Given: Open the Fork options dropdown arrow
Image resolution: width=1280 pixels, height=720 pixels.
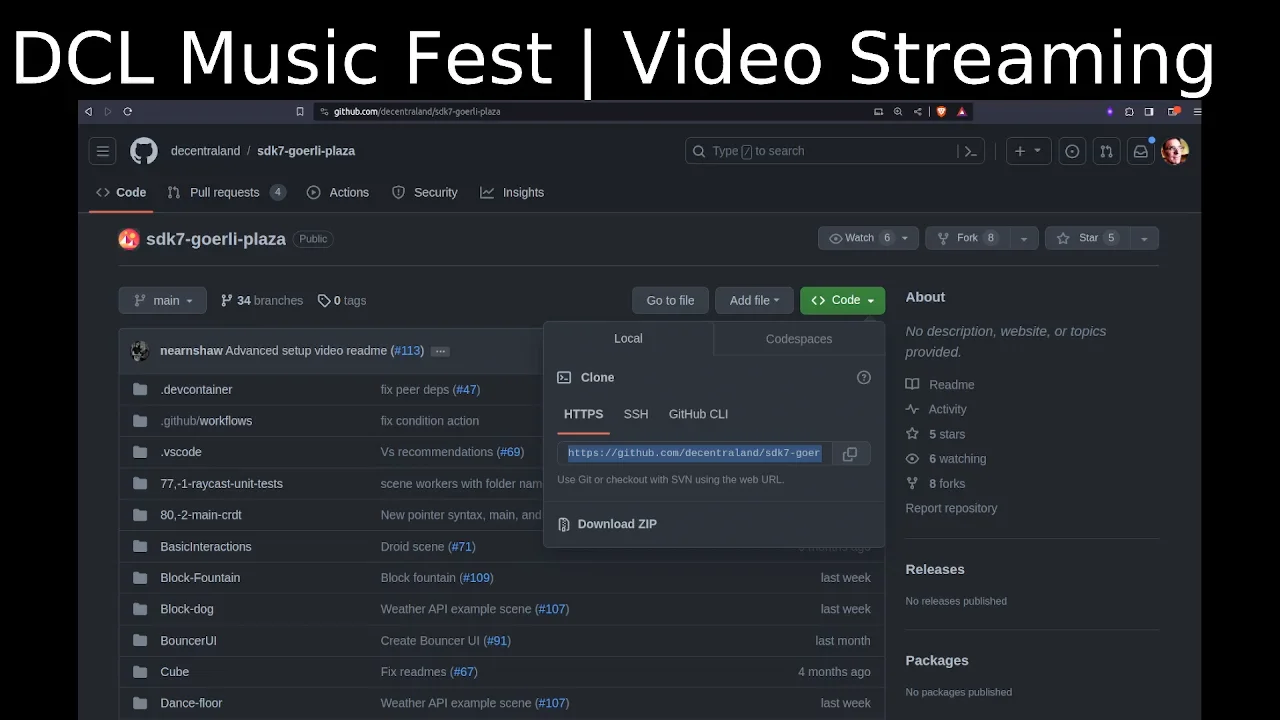Looking at the screenshot, I should [x=1023, y=238].
